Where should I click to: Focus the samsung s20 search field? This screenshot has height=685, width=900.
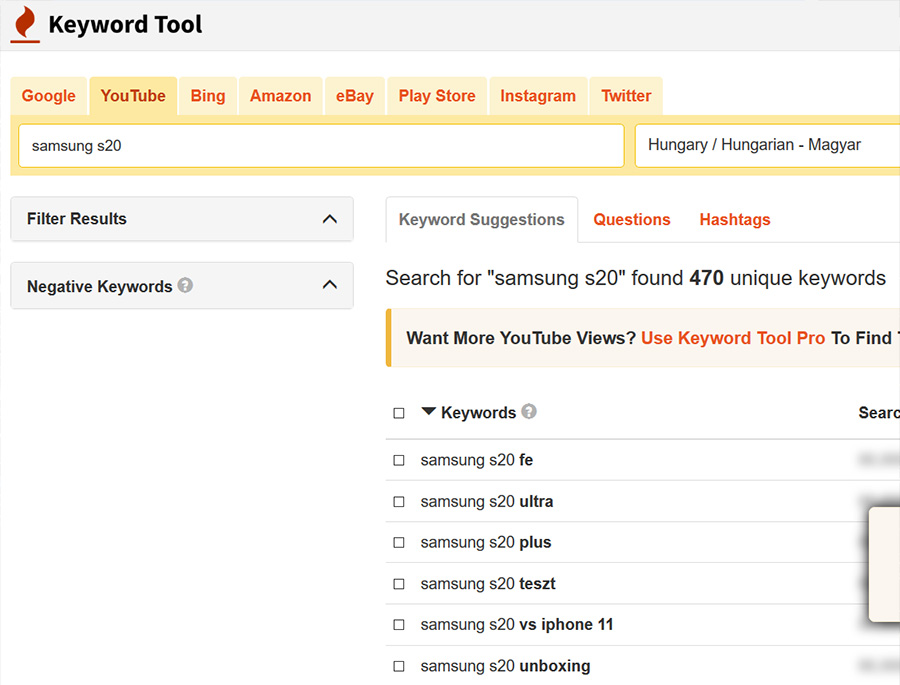click(321, 146)
